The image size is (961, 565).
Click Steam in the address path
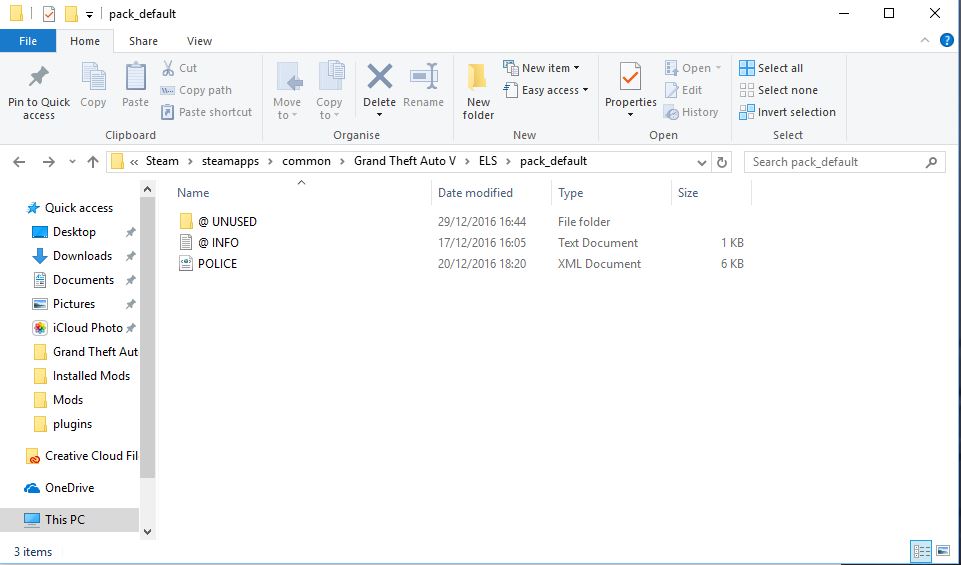[x=162, y=161]
